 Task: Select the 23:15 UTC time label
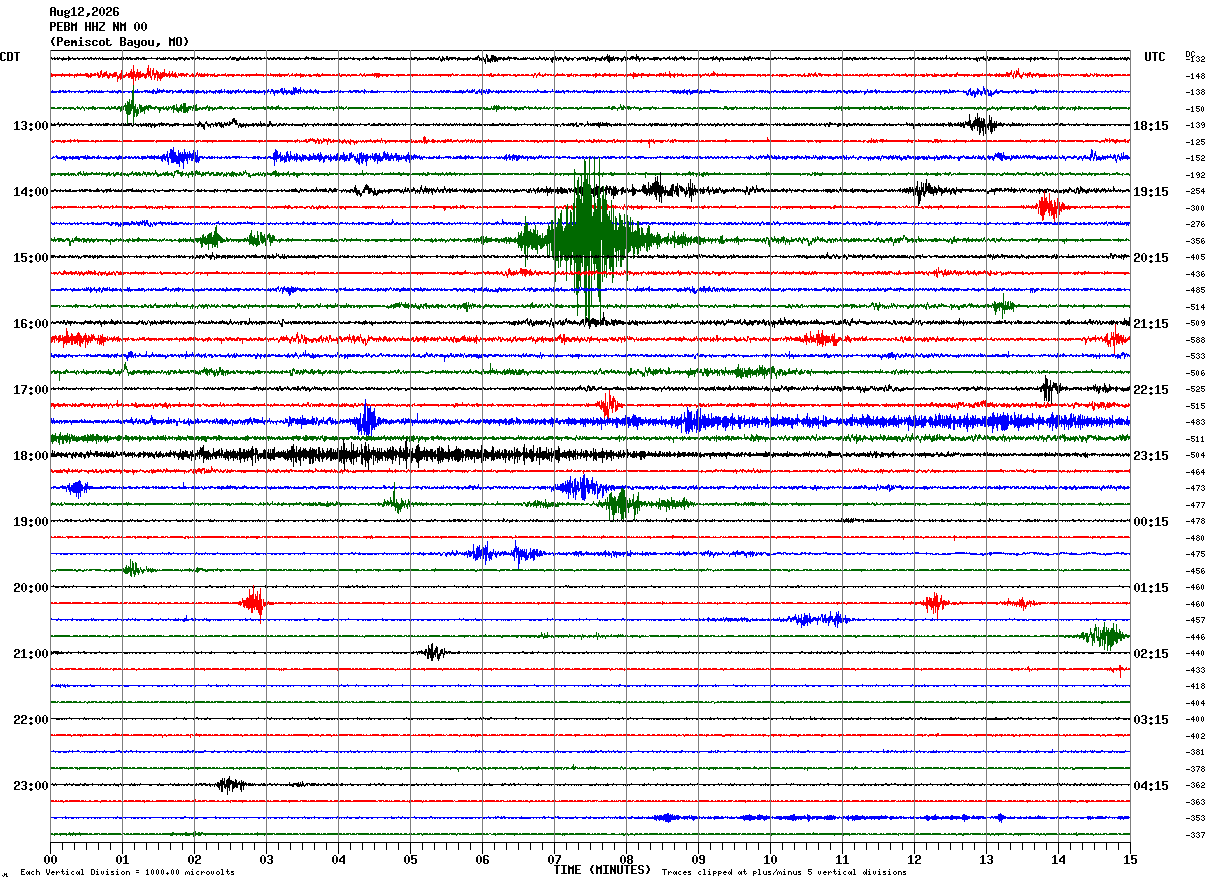pos(1151,456)
